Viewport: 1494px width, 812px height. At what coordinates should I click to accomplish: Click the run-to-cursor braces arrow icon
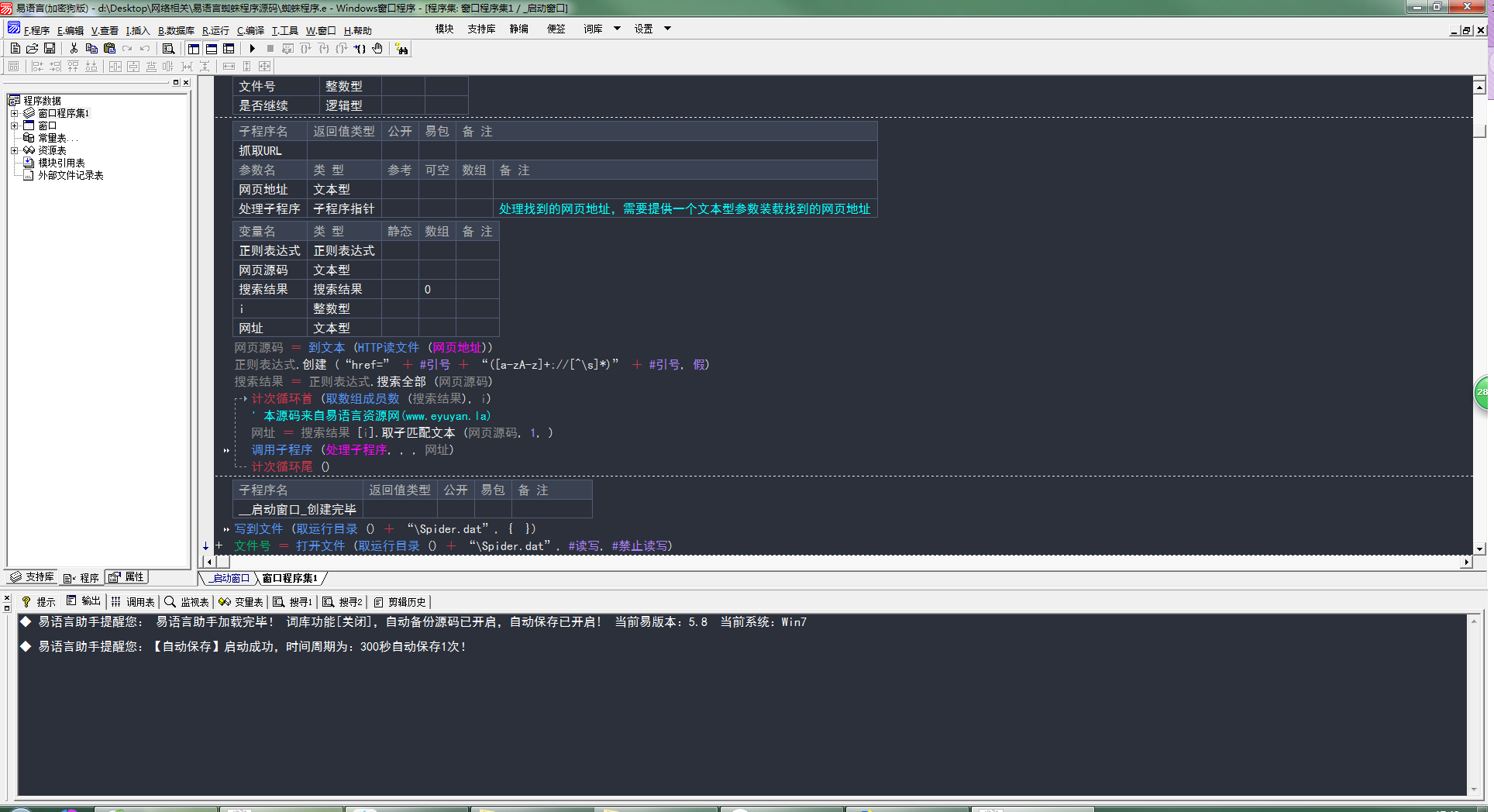point(359,48)
